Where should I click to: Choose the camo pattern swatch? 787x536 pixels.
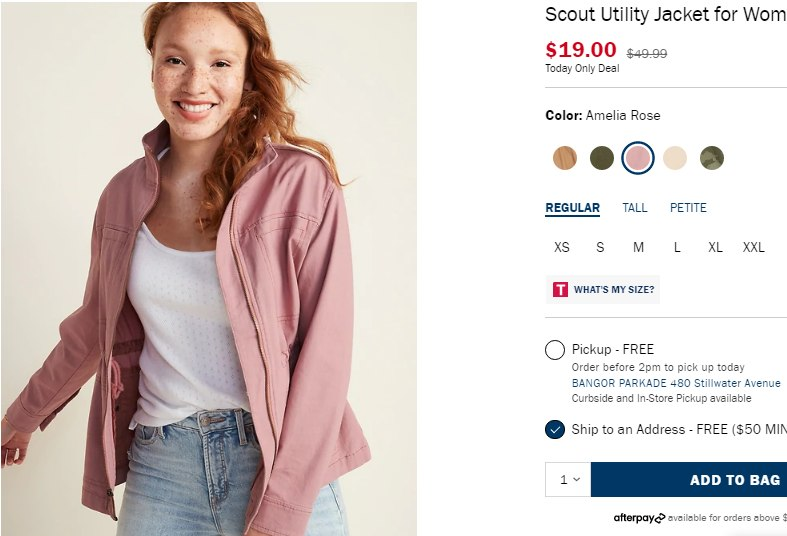711,158
